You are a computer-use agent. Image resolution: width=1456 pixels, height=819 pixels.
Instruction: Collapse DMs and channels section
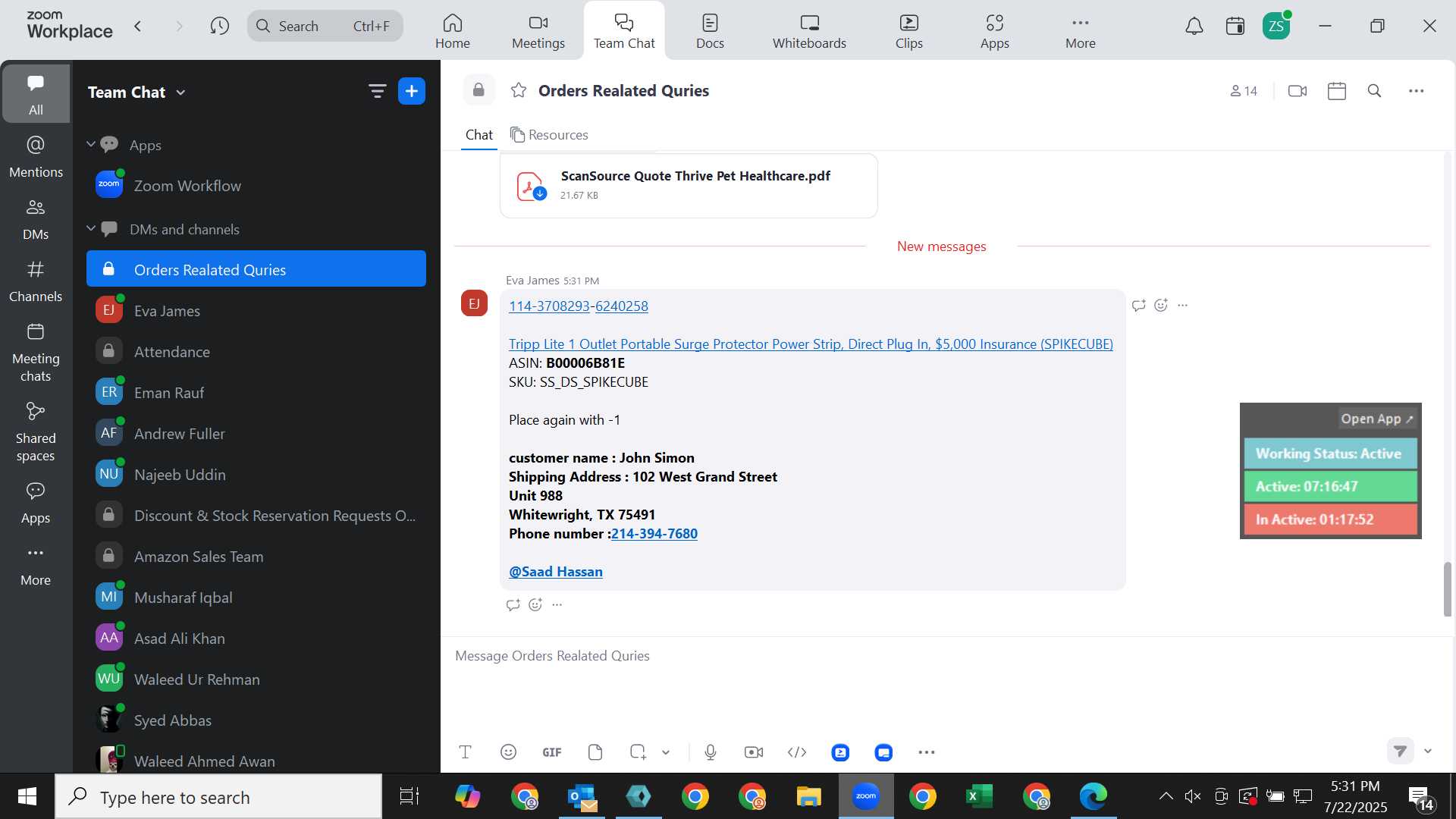91,228
